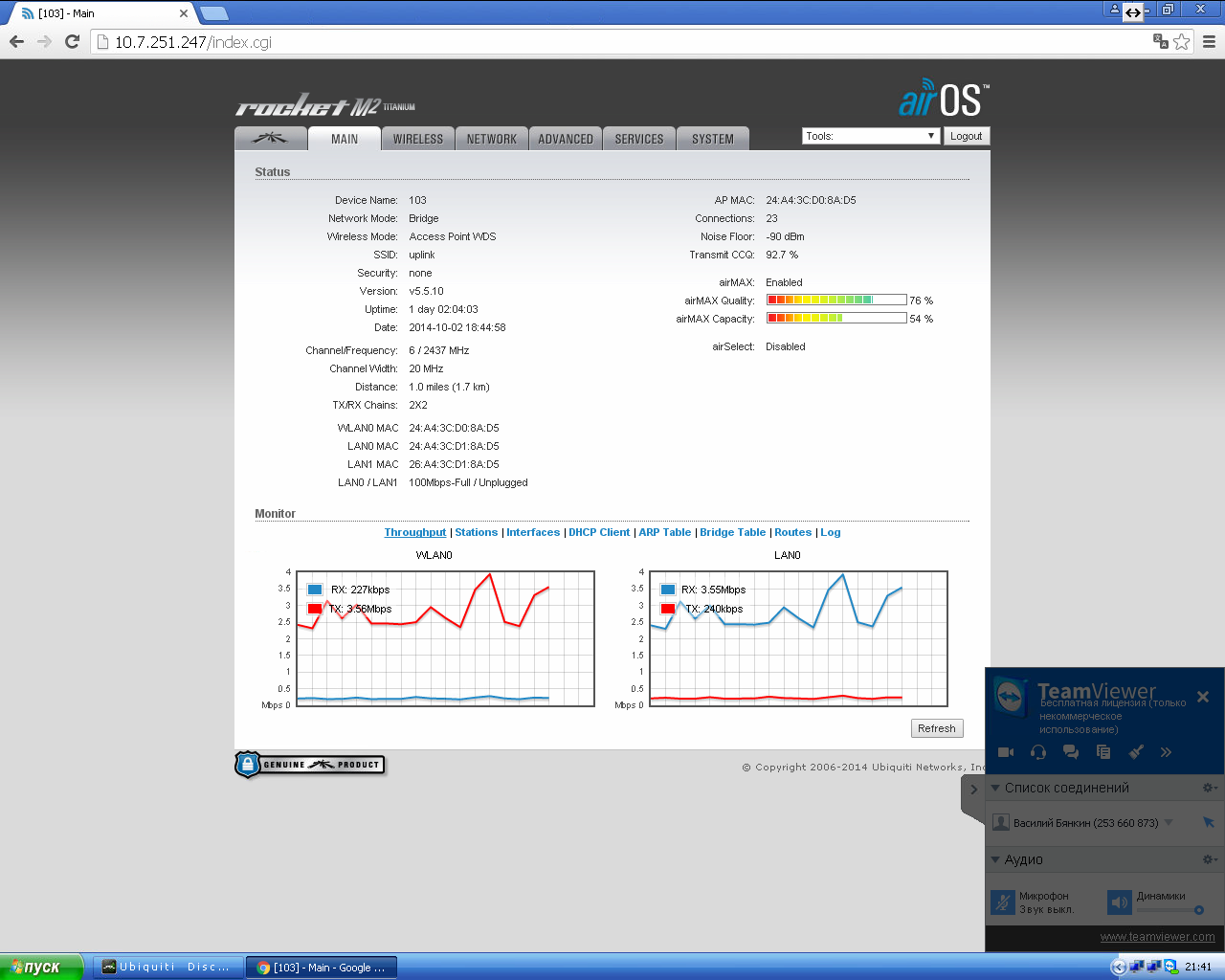The height and width of the screenshot is (980, 1225).
Task: Show the Throughput monitor
Action: [415, 532]
